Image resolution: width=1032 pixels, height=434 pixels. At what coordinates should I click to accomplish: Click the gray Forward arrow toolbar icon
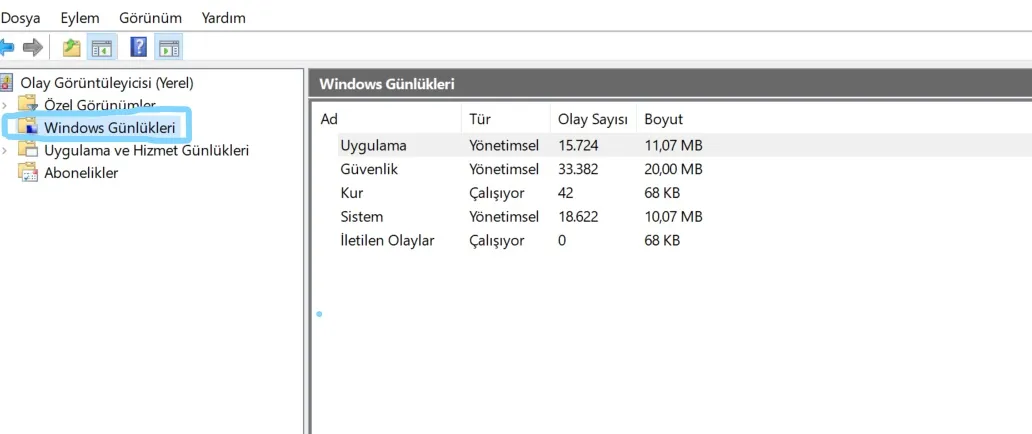(x=33, y=47)
